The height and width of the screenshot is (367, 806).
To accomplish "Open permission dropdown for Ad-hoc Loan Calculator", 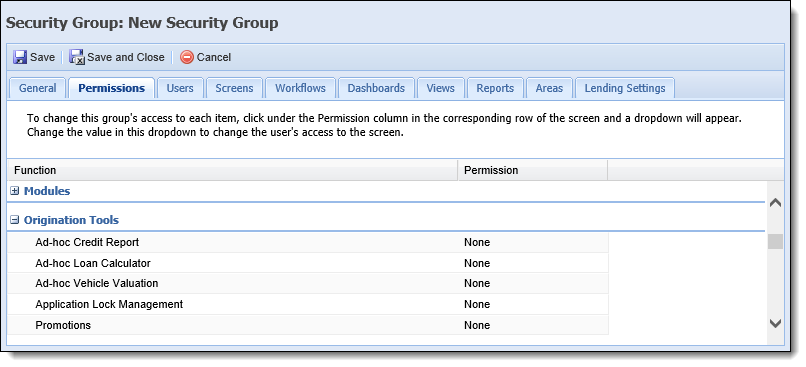I will (533, 263).
